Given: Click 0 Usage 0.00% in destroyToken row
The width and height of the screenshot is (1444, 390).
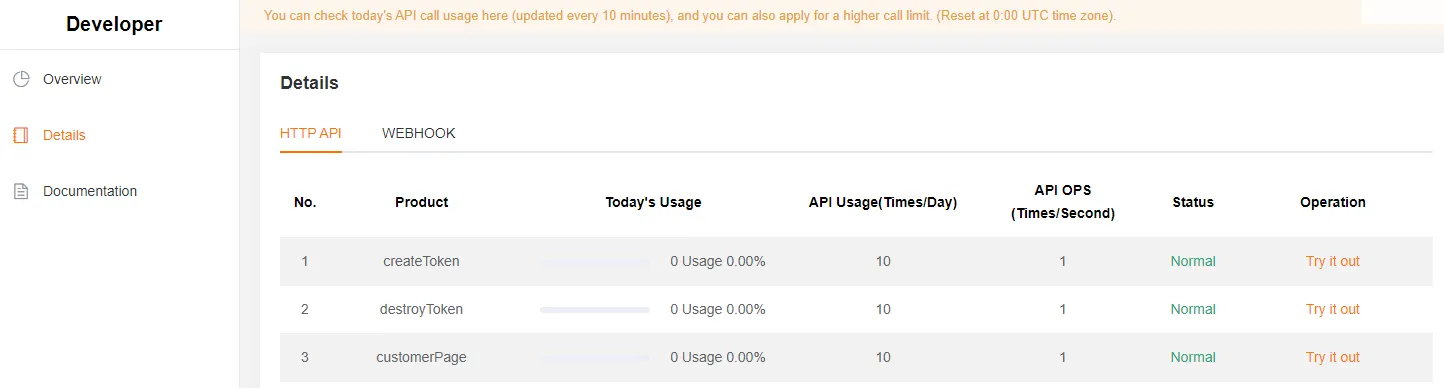Looking at the screenshot, I should point(718,309).
